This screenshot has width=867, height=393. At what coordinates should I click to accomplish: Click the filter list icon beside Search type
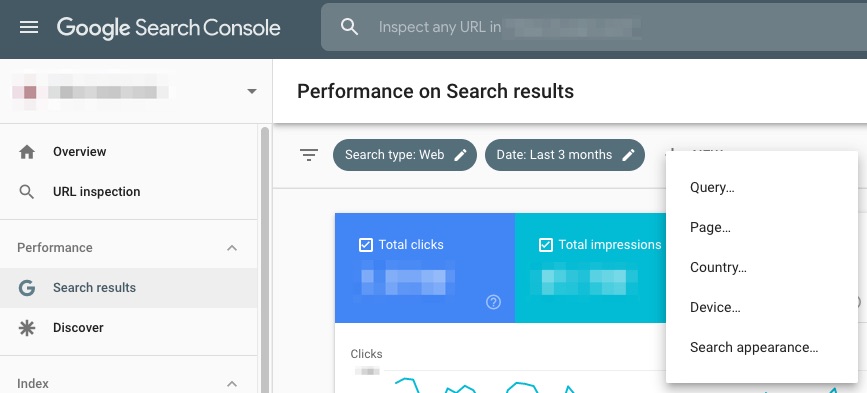tap(309, 155)
